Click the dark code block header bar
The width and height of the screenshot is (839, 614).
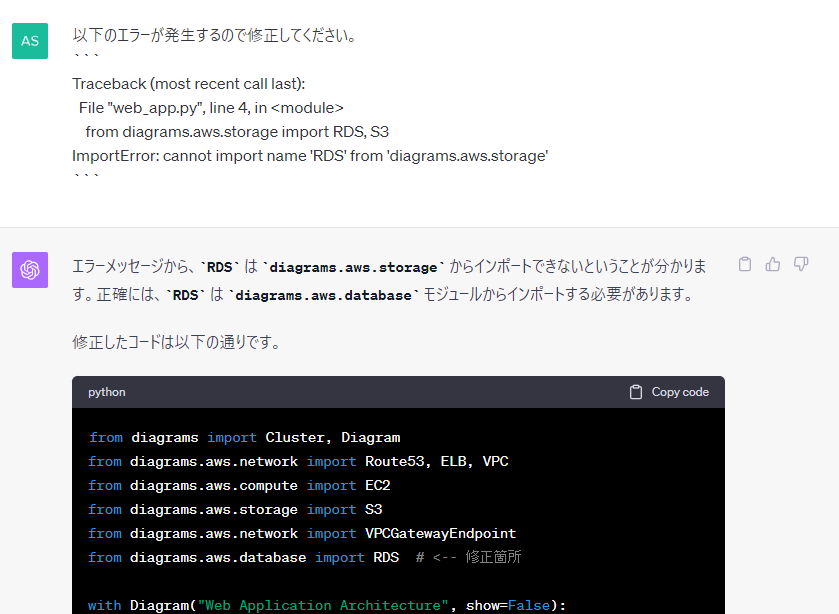coord(400,392)
